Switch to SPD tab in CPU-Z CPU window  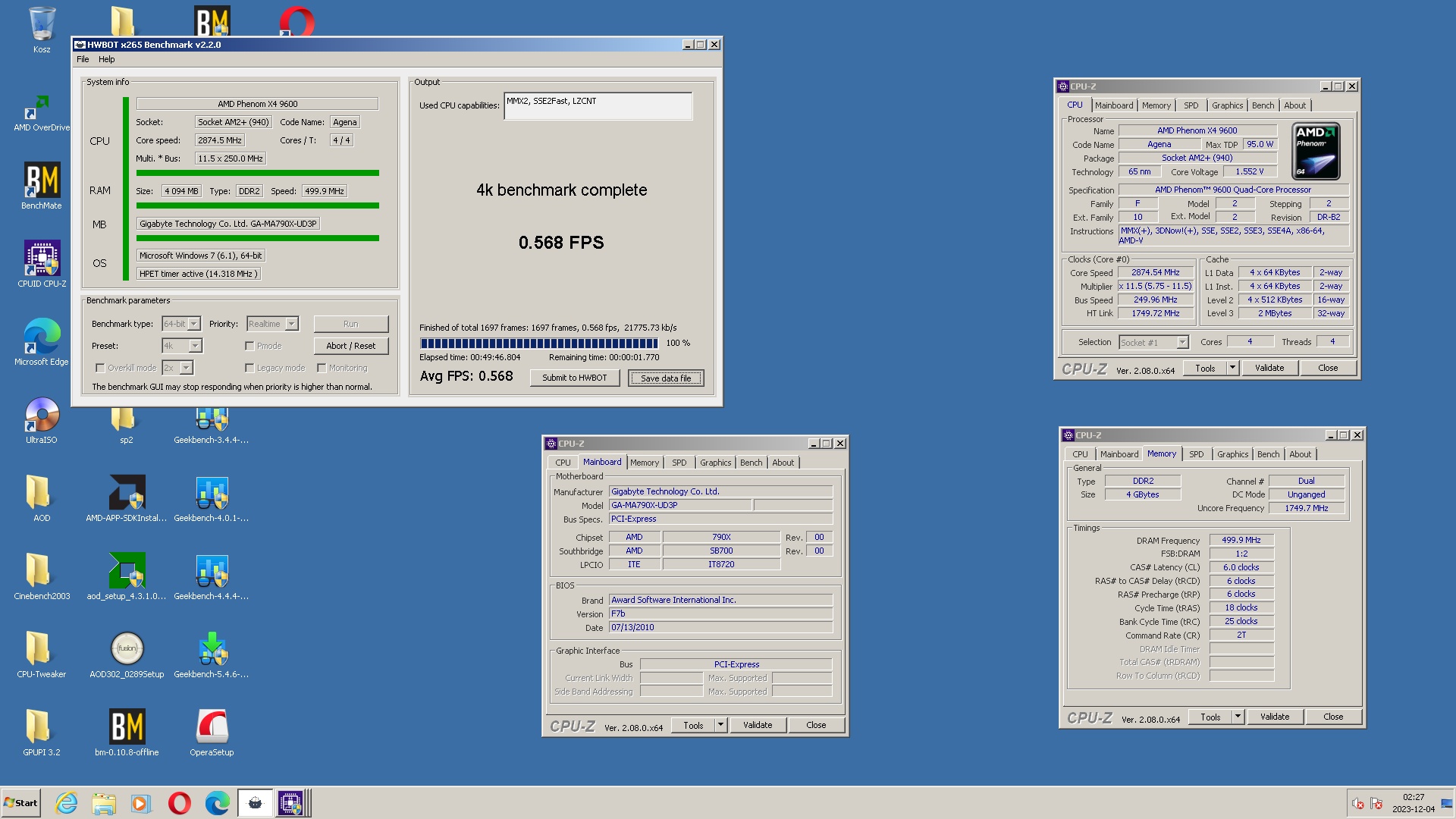(1191, 105)
